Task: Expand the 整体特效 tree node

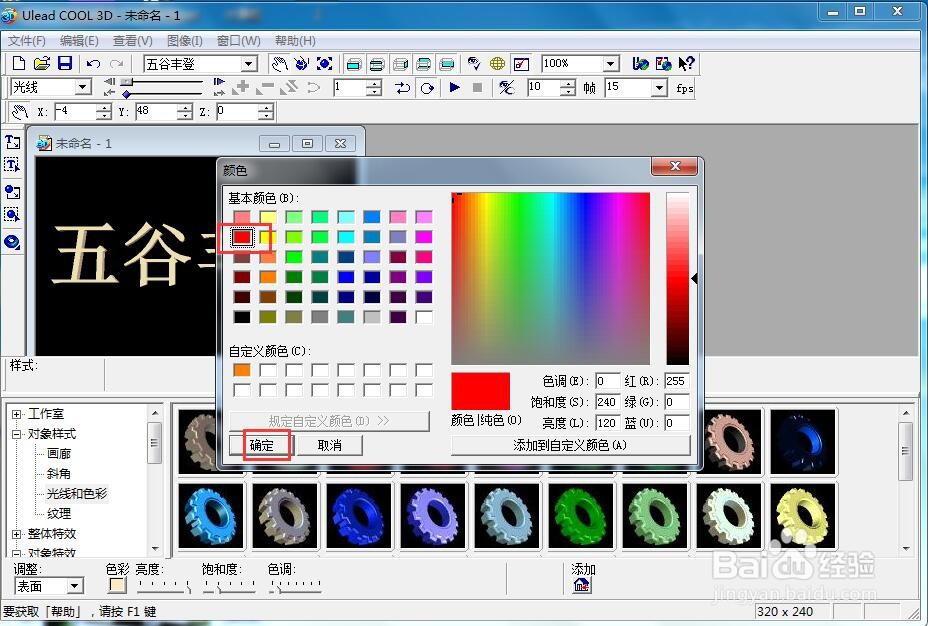Action: pos(17,534)
